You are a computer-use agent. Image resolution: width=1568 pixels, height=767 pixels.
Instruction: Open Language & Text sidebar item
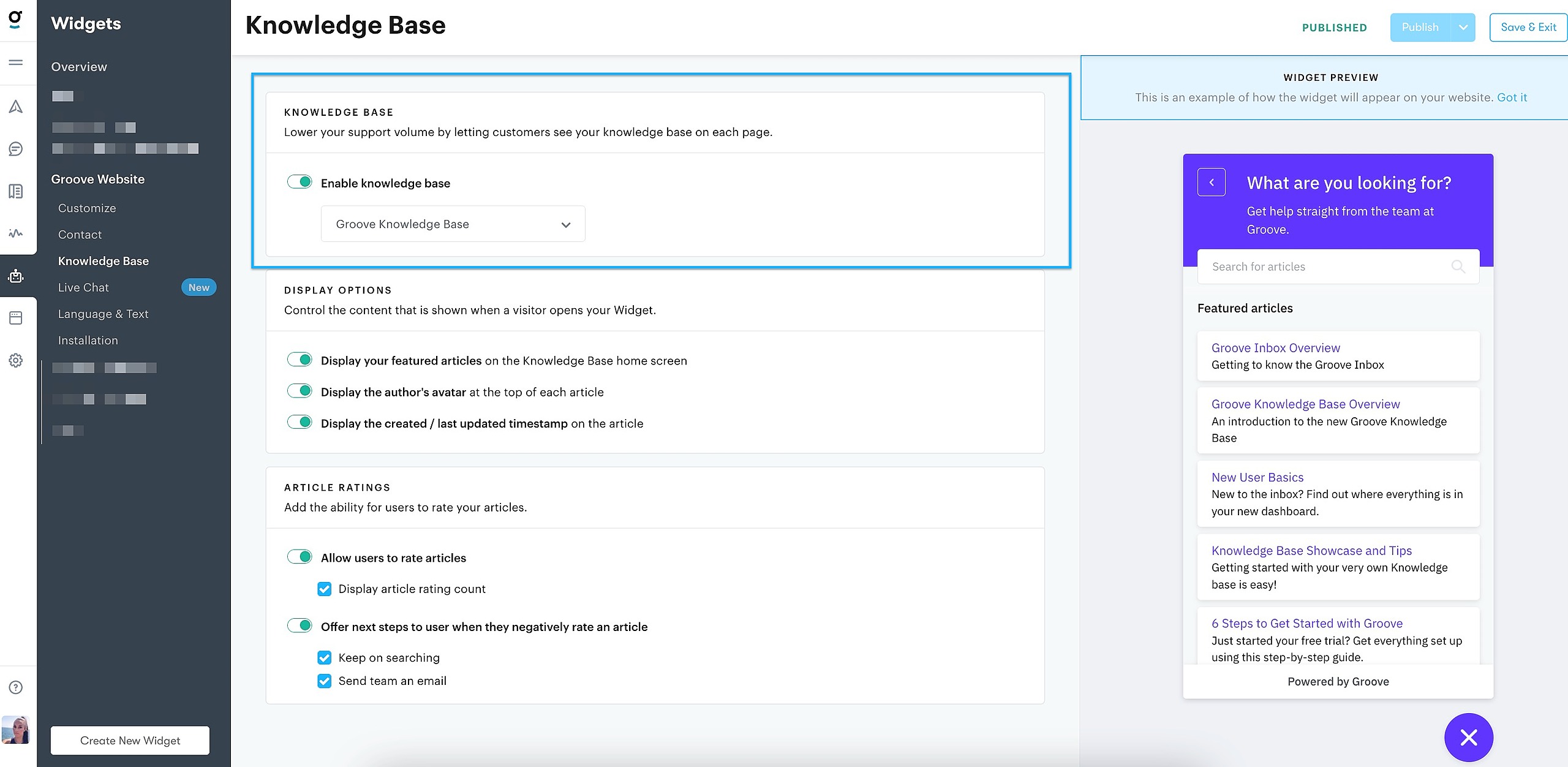103,314
